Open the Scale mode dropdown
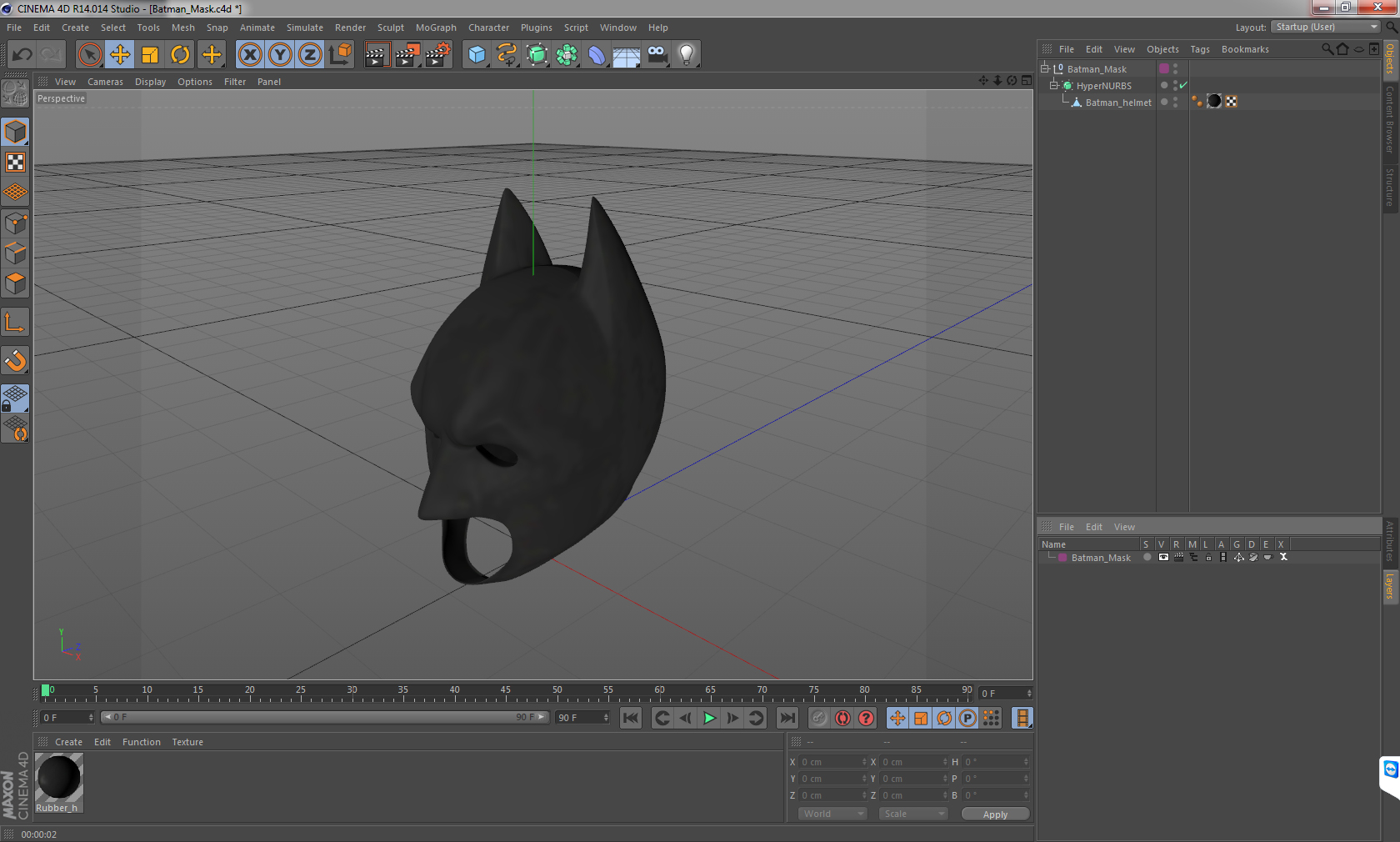 (913, 814)
